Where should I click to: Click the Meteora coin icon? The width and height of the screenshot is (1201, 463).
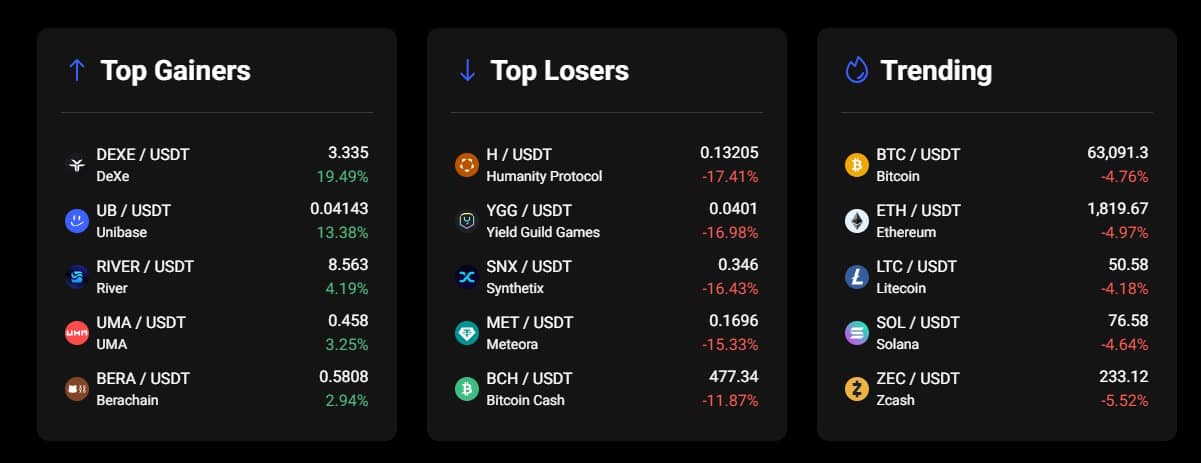[x=467, y=333]
